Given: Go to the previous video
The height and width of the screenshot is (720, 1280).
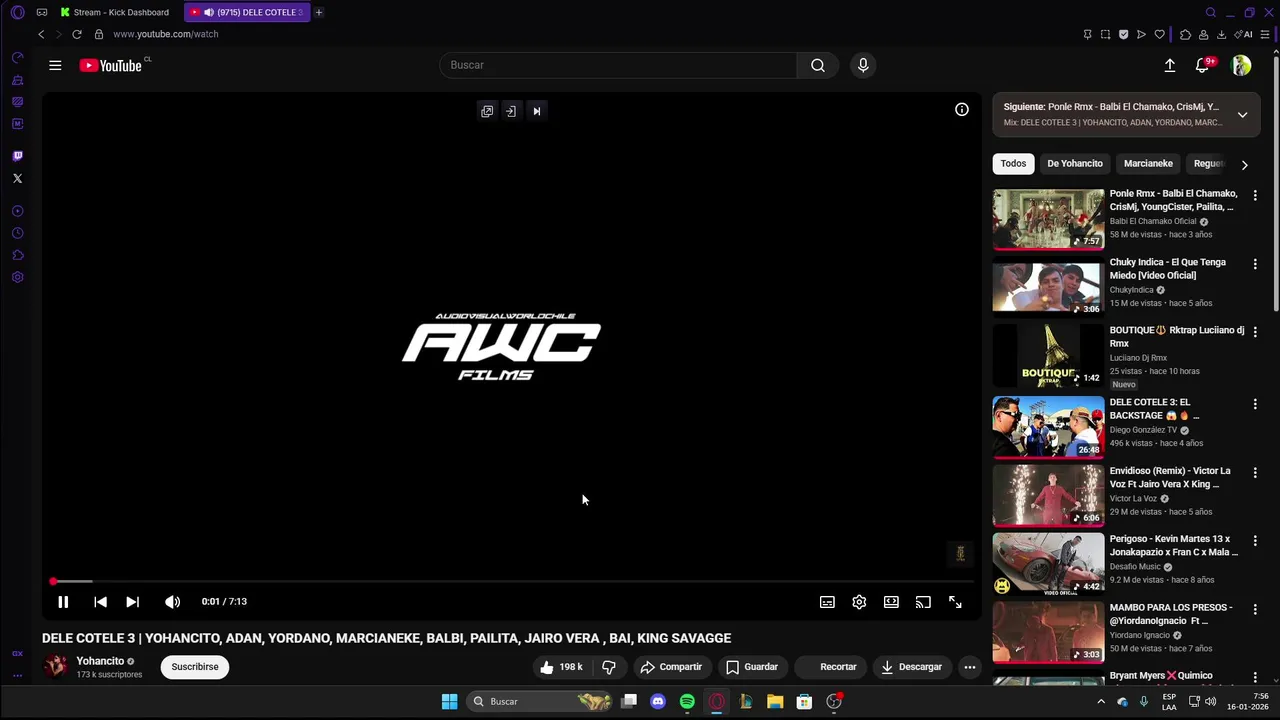Looking at the screenshot, I should pos(100,602).
